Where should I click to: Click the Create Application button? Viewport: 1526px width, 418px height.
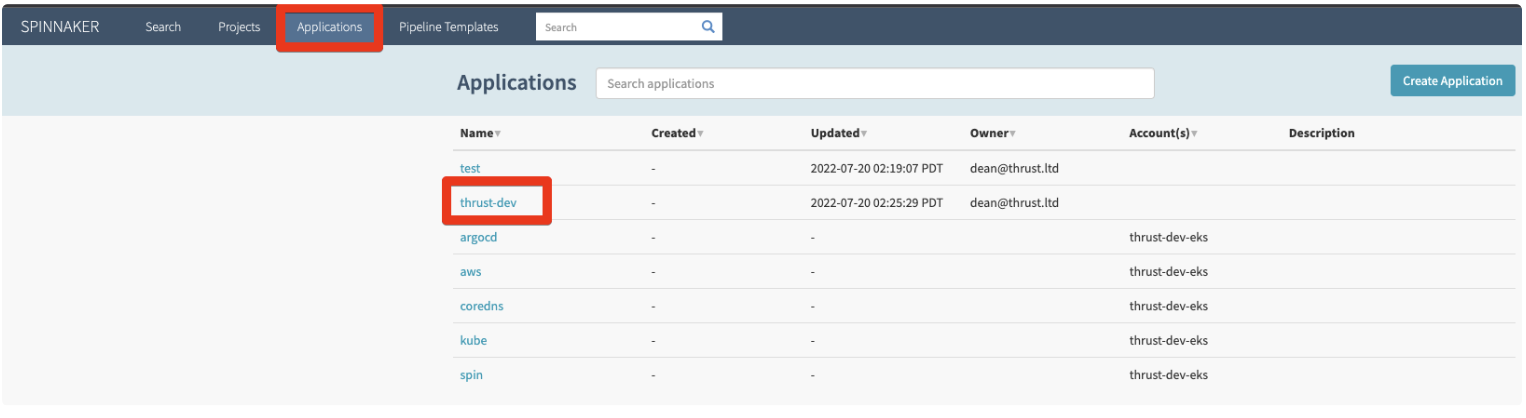click(x=1452, y=81)
